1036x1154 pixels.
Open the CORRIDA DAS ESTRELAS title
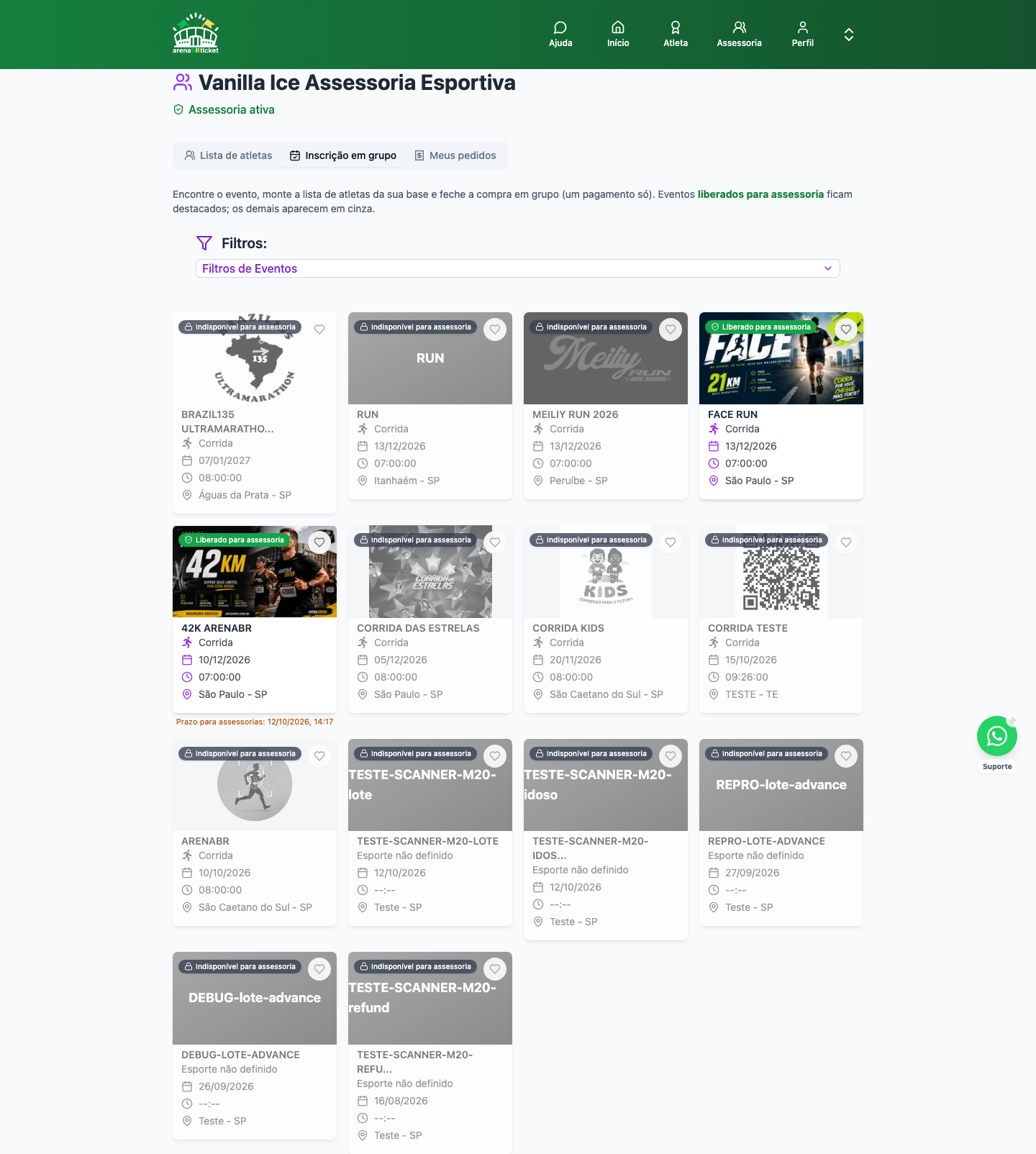point(418,628)
